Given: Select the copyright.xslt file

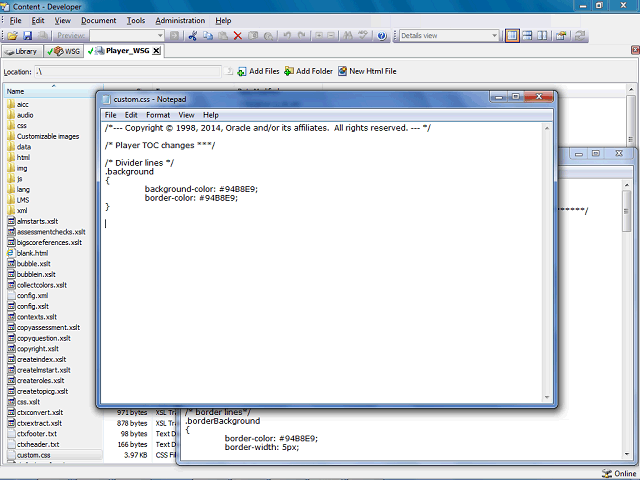Looking at the screenshot, I should tap(38, 349).
